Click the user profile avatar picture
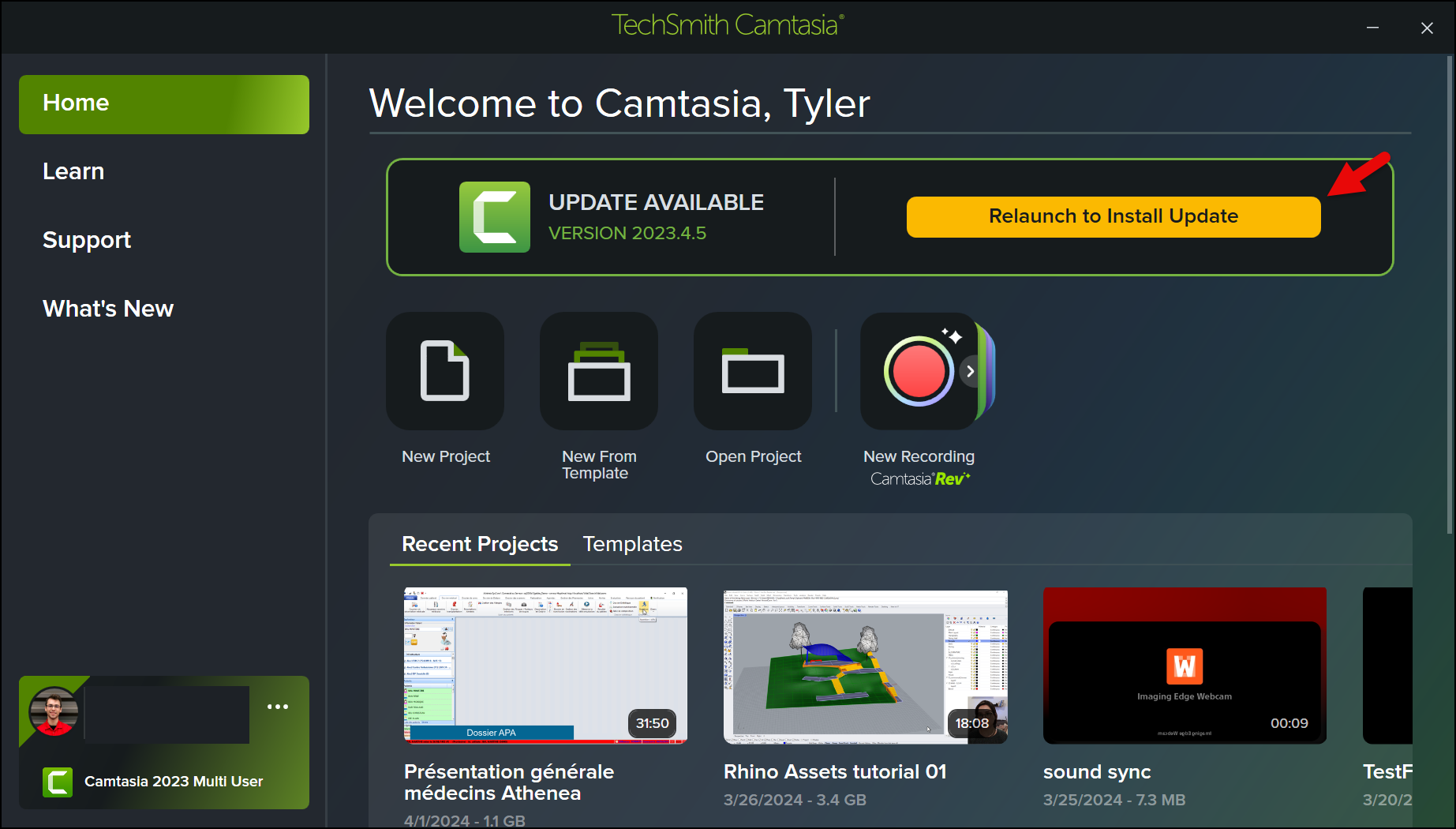The width and height of the screenshot is (1456, 829). coord(54,711)
